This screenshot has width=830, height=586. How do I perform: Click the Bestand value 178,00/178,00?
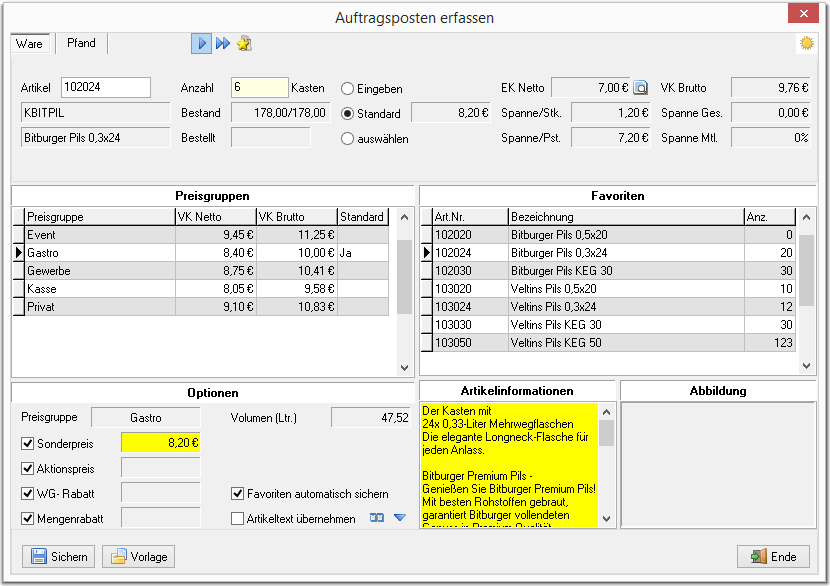281,113
